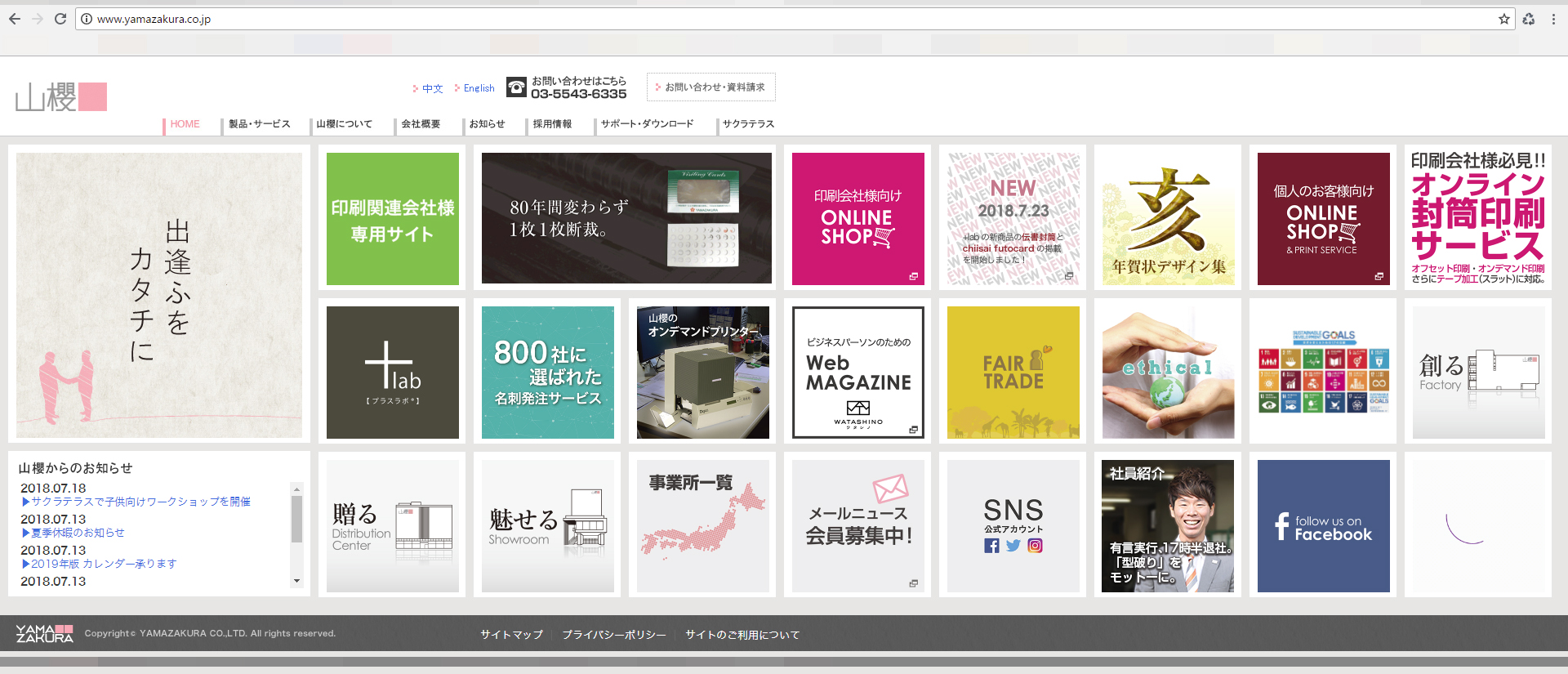Switch the site language to English
The height and width of the screenshot is (674, 1568).
[x=479, y=88]
